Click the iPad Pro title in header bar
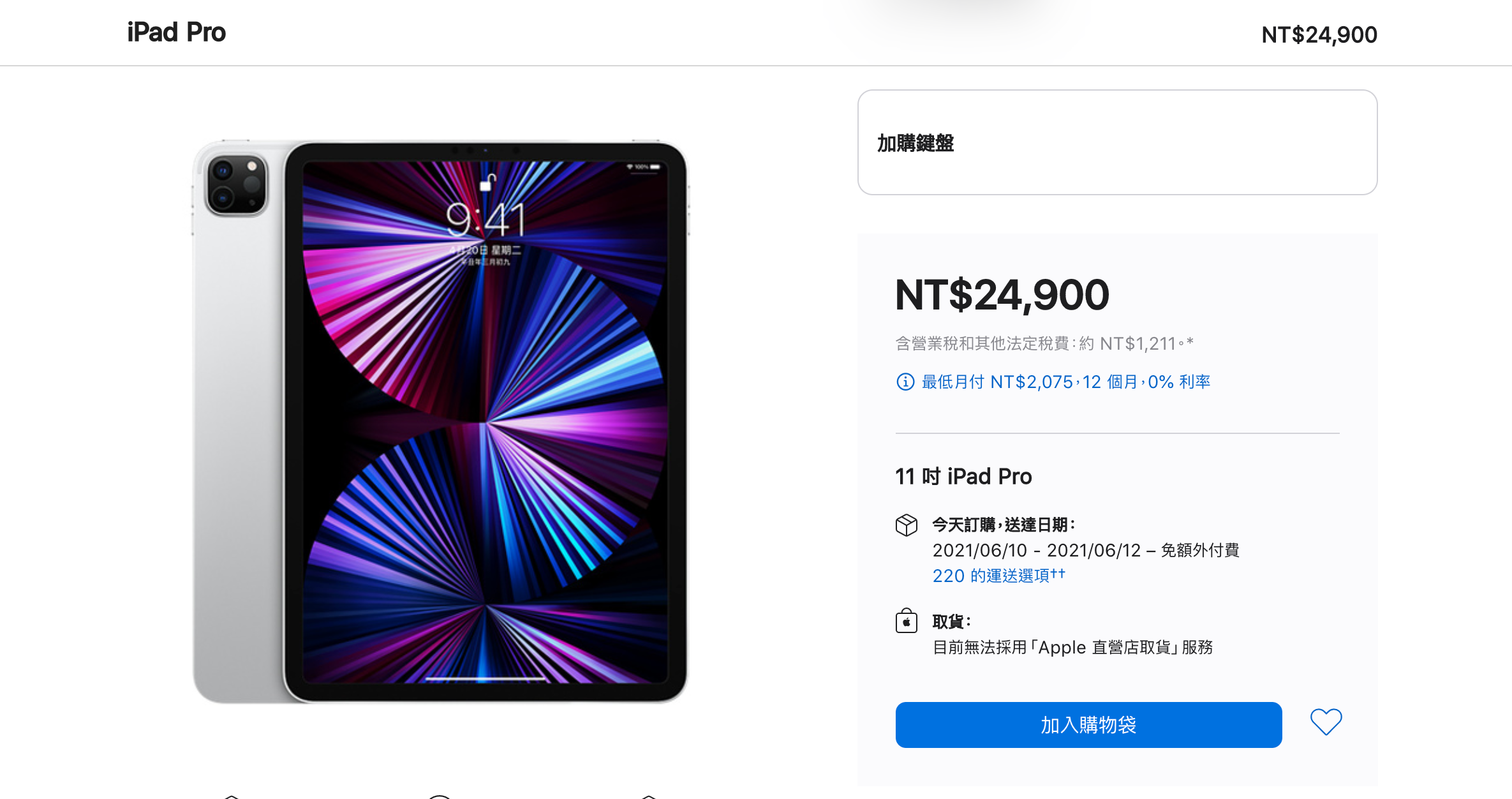Viewport: 1512px width, 799px height. point(176,33)
